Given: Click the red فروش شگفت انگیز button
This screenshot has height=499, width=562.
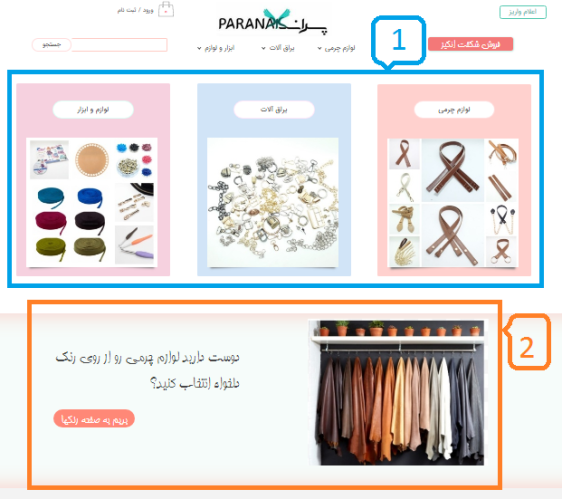Looking at the screenshot, I should [470, 44].
